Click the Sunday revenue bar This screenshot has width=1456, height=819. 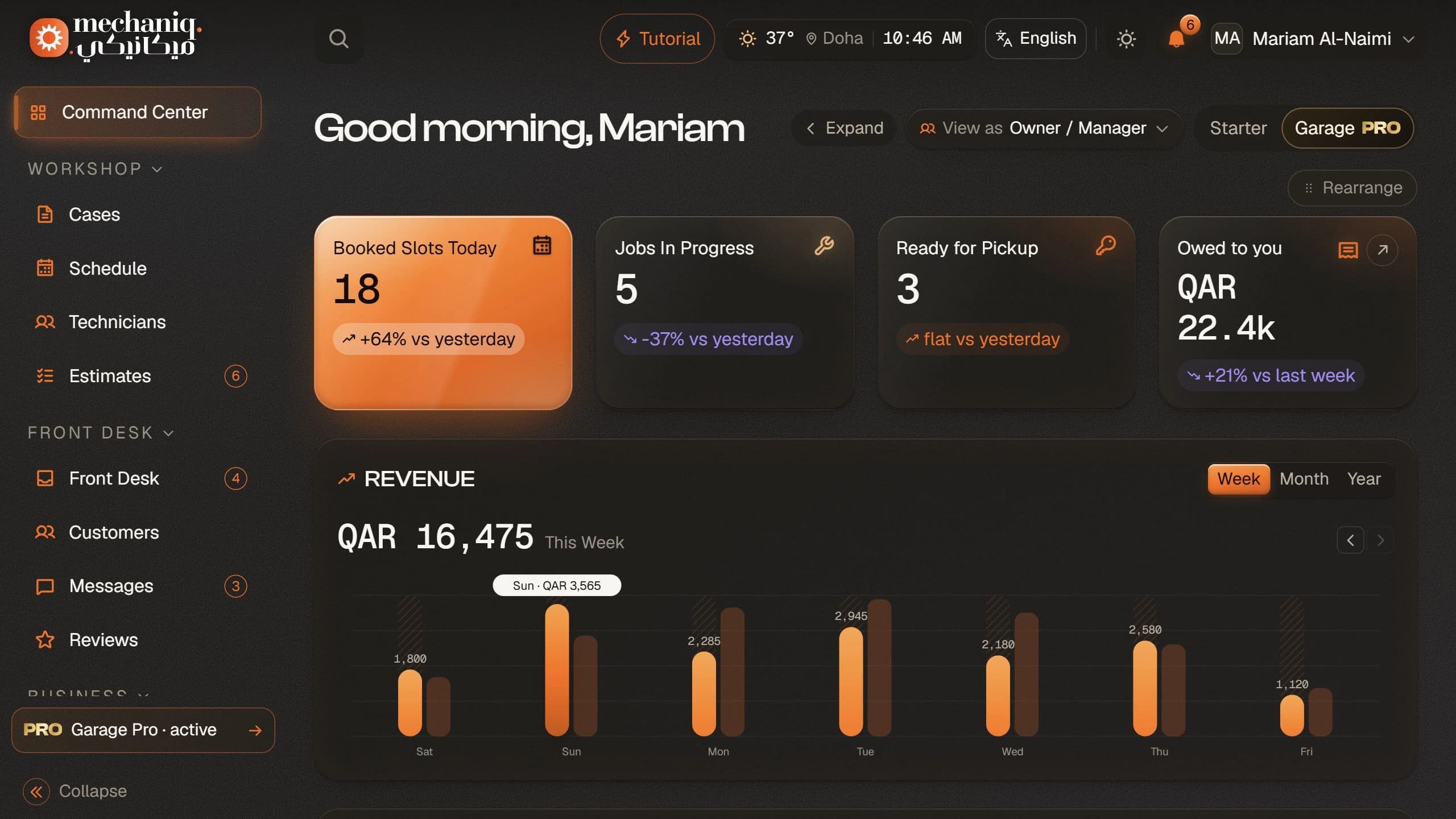click(557, 670)
